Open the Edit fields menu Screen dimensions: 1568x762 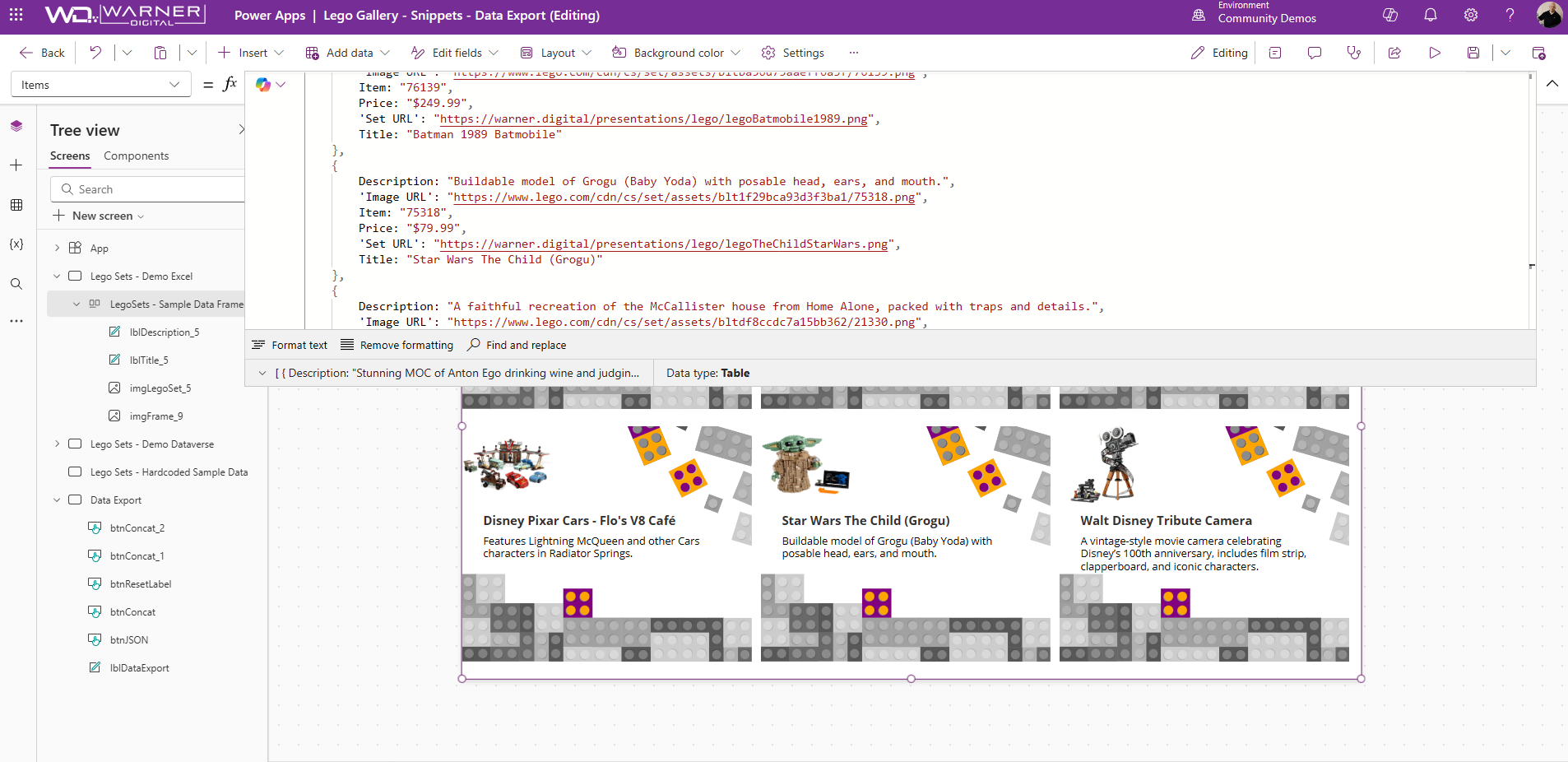point(455,53)
